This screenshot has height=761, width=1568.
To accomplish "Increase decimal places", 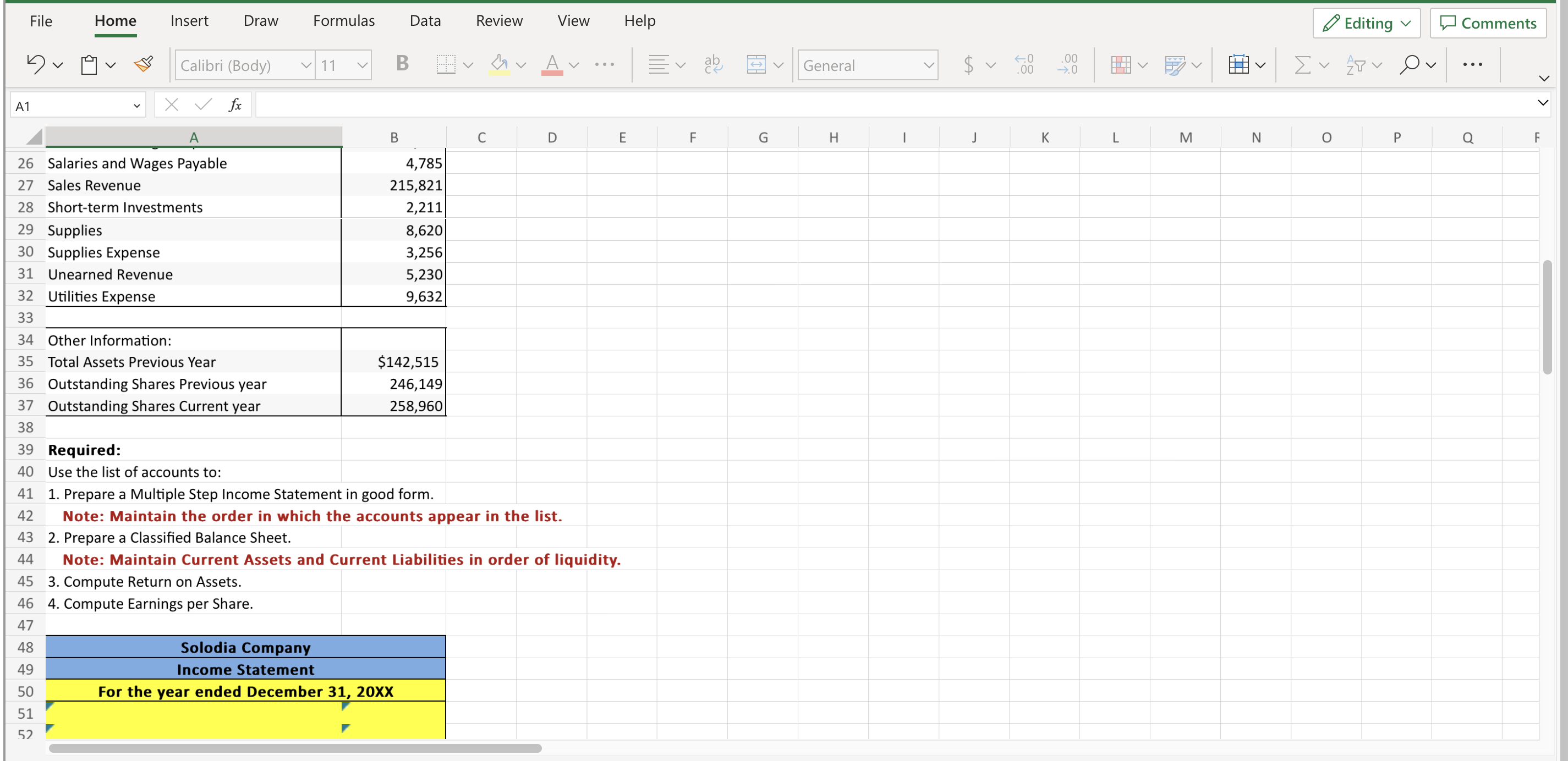I will pyautogui.click(x=1024, y=64).
